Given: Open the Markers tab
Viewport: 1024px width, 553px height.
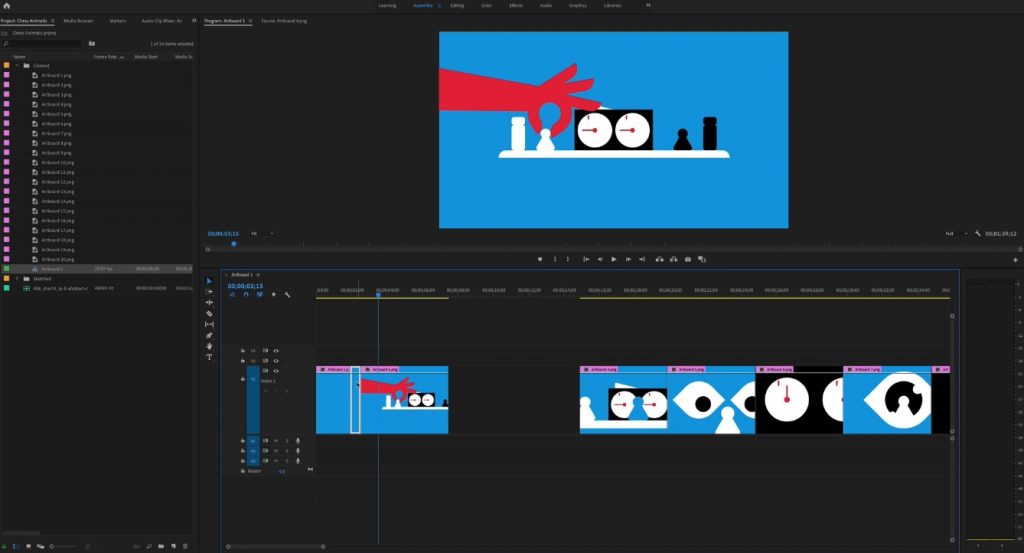Looking at the screenshot, I should 118,21.
